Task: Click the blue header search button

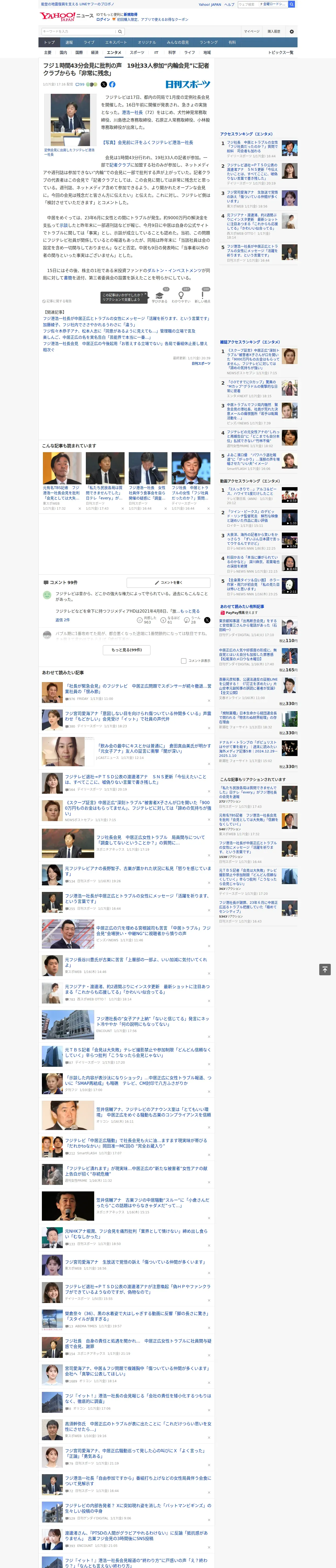Action: pos(292,4)
